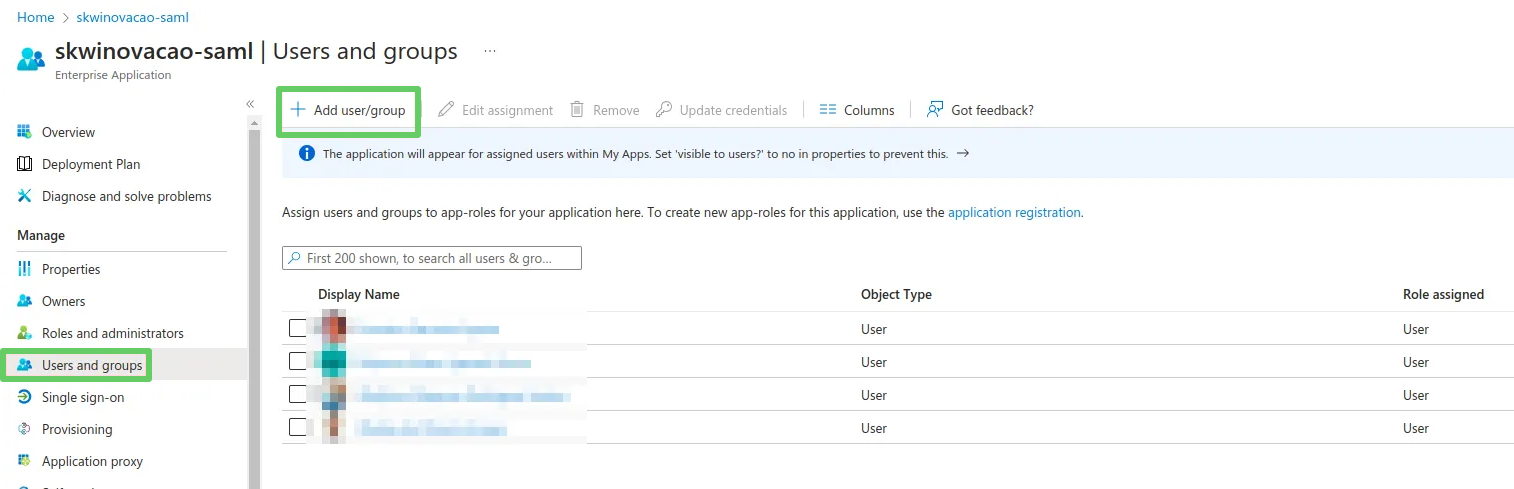Click the users & groups search field
Image resolution: width=1514 pixels, height=489 pixels.
pos(432,258)
